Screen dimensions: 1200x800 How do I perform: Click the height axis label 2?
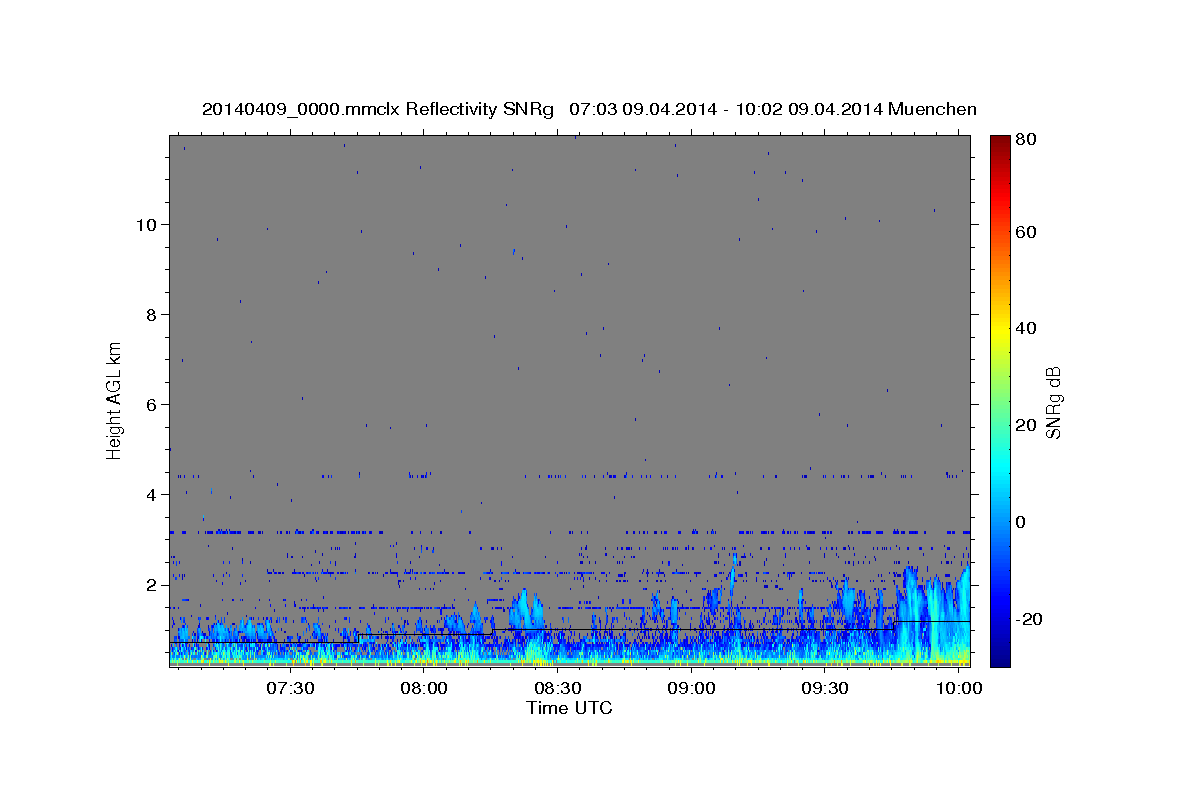click(151, 584)
